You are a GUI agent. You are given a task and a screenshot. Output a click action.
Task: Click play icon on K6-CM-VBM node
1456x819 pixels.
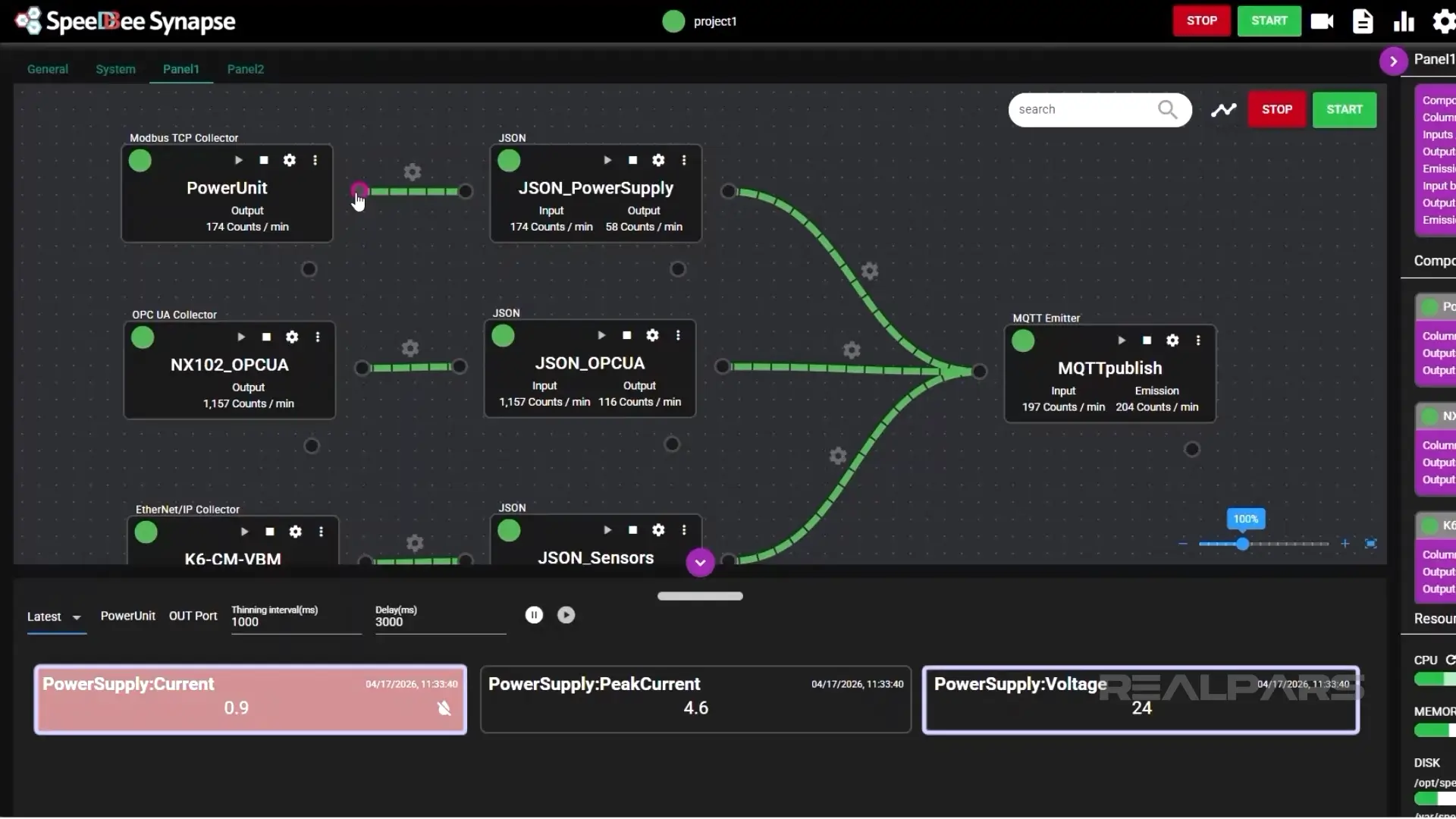[x=244, y=532]
